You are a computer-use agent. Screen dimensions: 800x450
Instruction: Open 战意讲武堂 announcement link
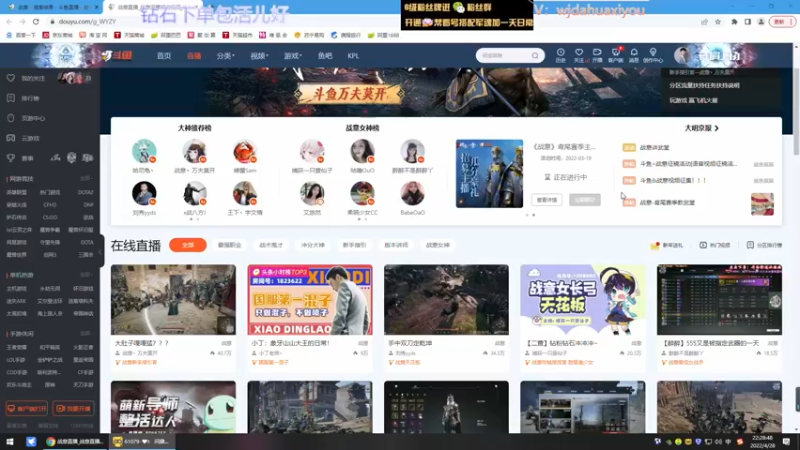[655, 147]
